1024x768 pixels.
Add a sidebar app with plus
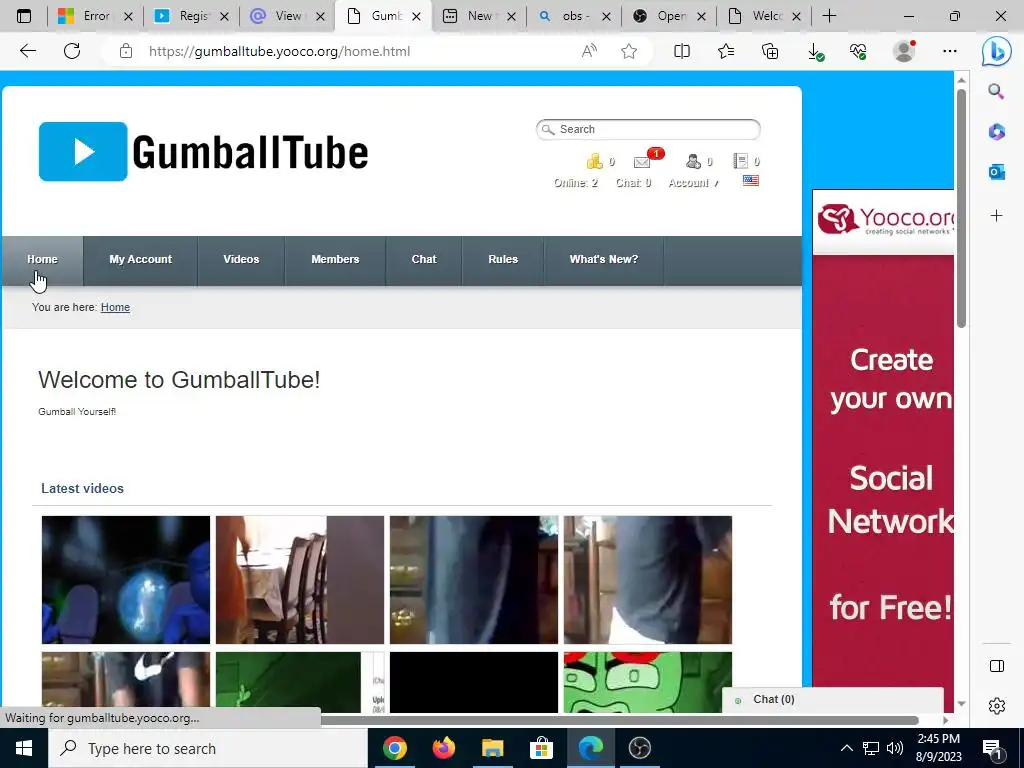point(996,216)
